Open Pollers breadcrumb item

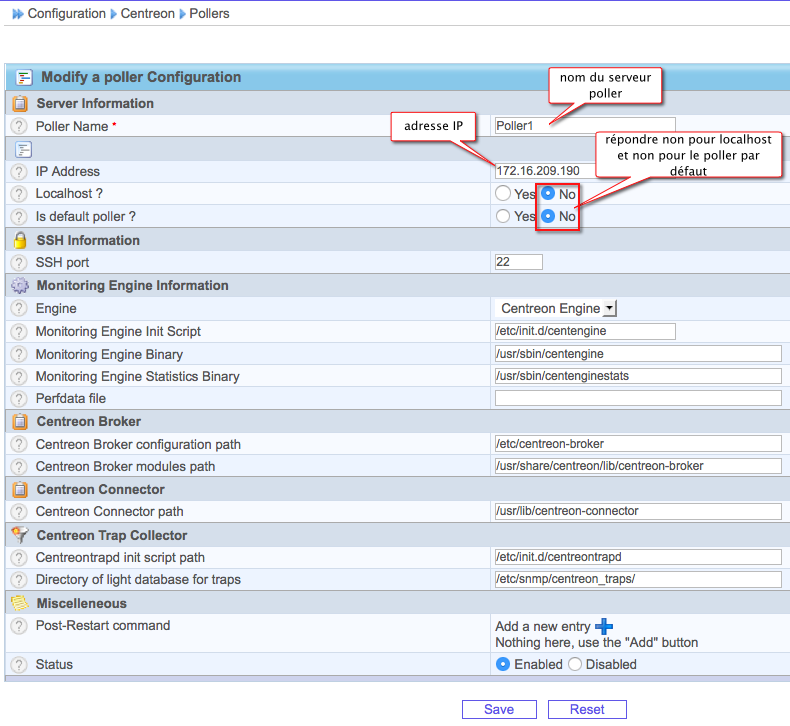coord(208,14)
